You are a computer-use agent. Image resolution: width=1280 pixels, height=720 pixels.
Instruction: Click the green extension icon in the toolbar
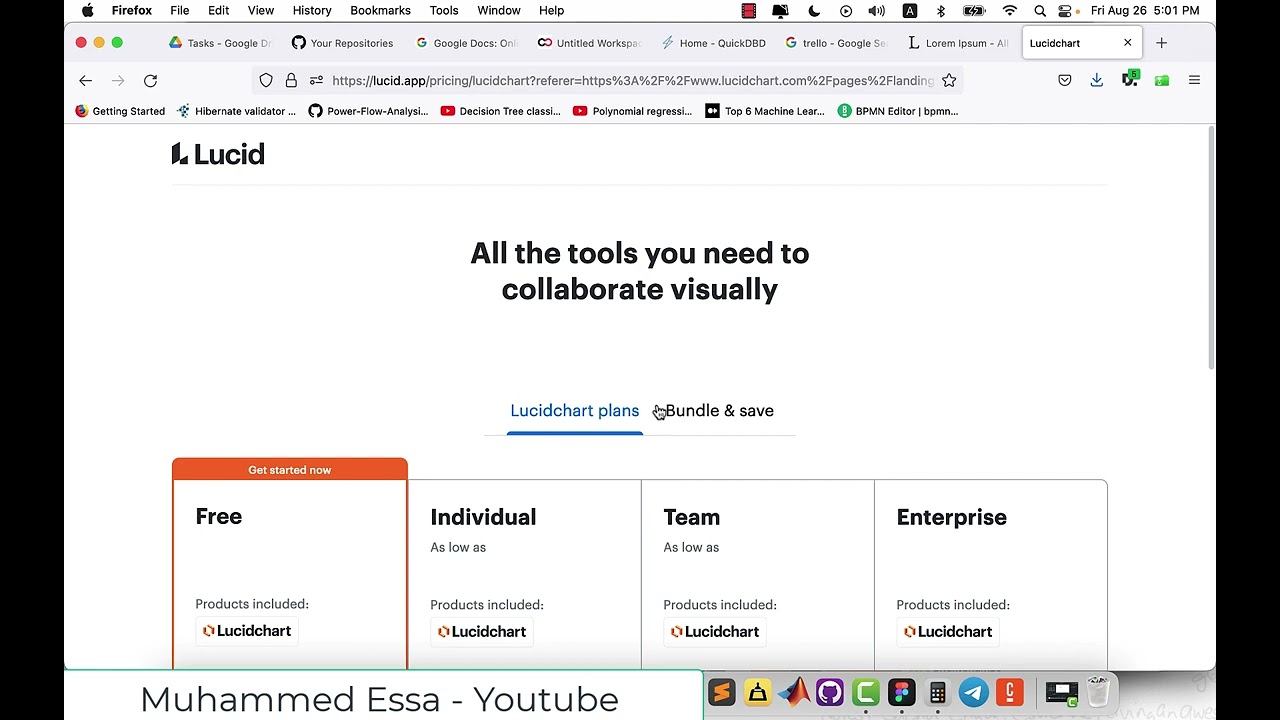[1162, 80]
